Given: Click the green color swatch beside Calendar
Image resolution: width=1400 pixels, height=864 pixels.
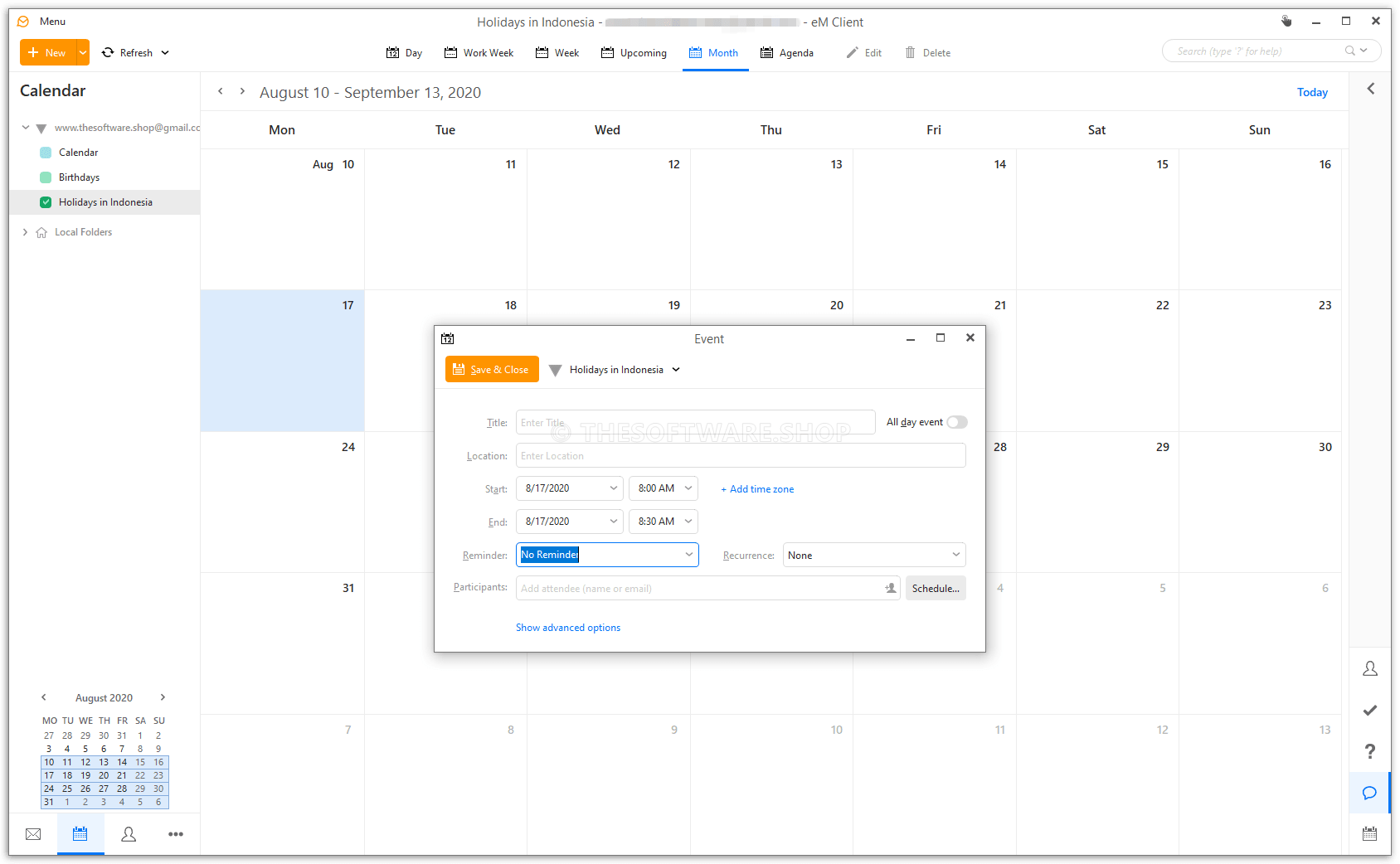Looking at the screenshot, I should coord(45,152).
